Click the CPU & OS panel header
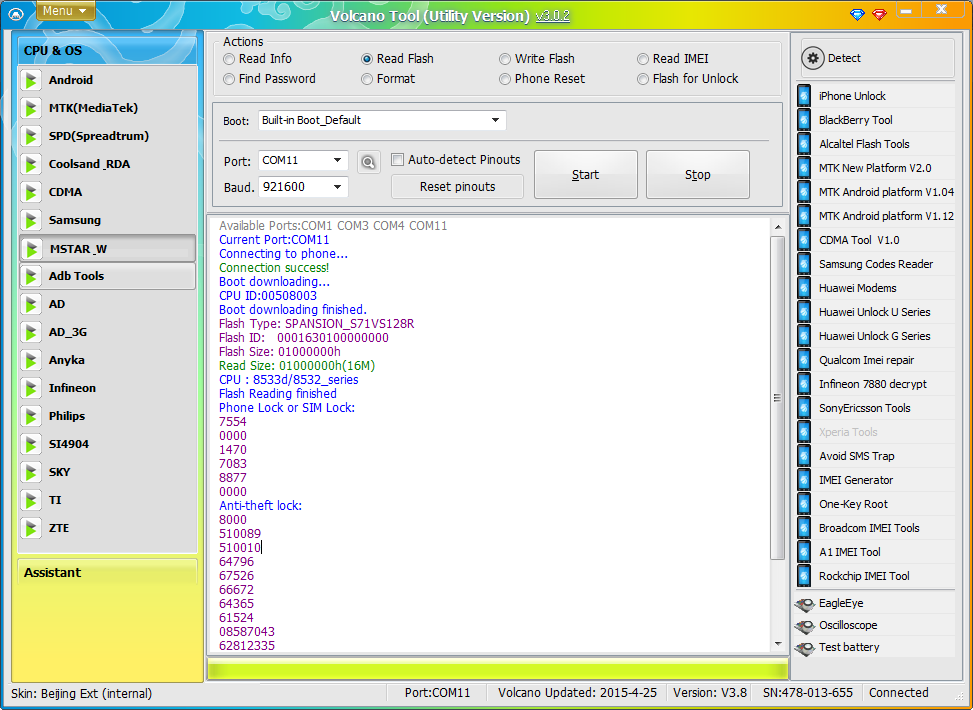The image size is (973, 710). coord(107,51)
